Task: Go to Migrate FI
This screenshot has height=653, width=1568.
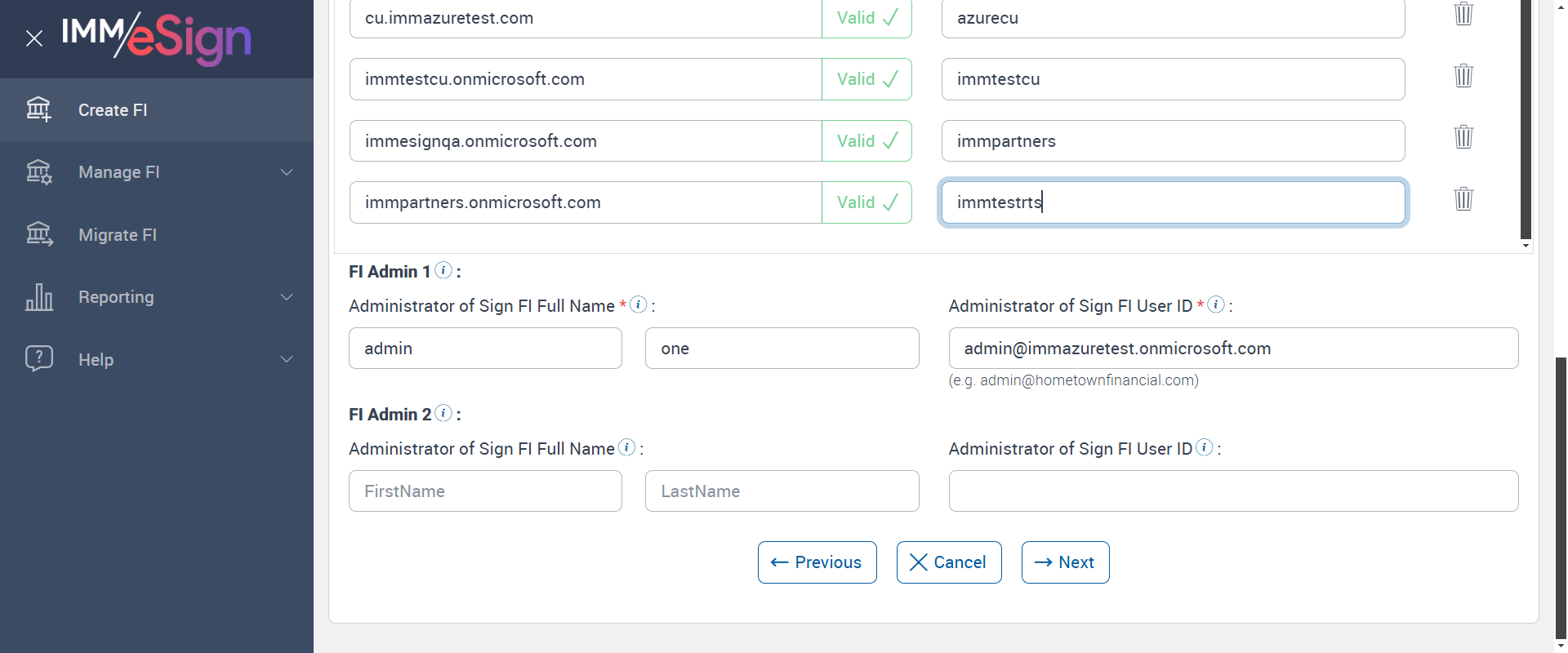Action: point(118,235)
